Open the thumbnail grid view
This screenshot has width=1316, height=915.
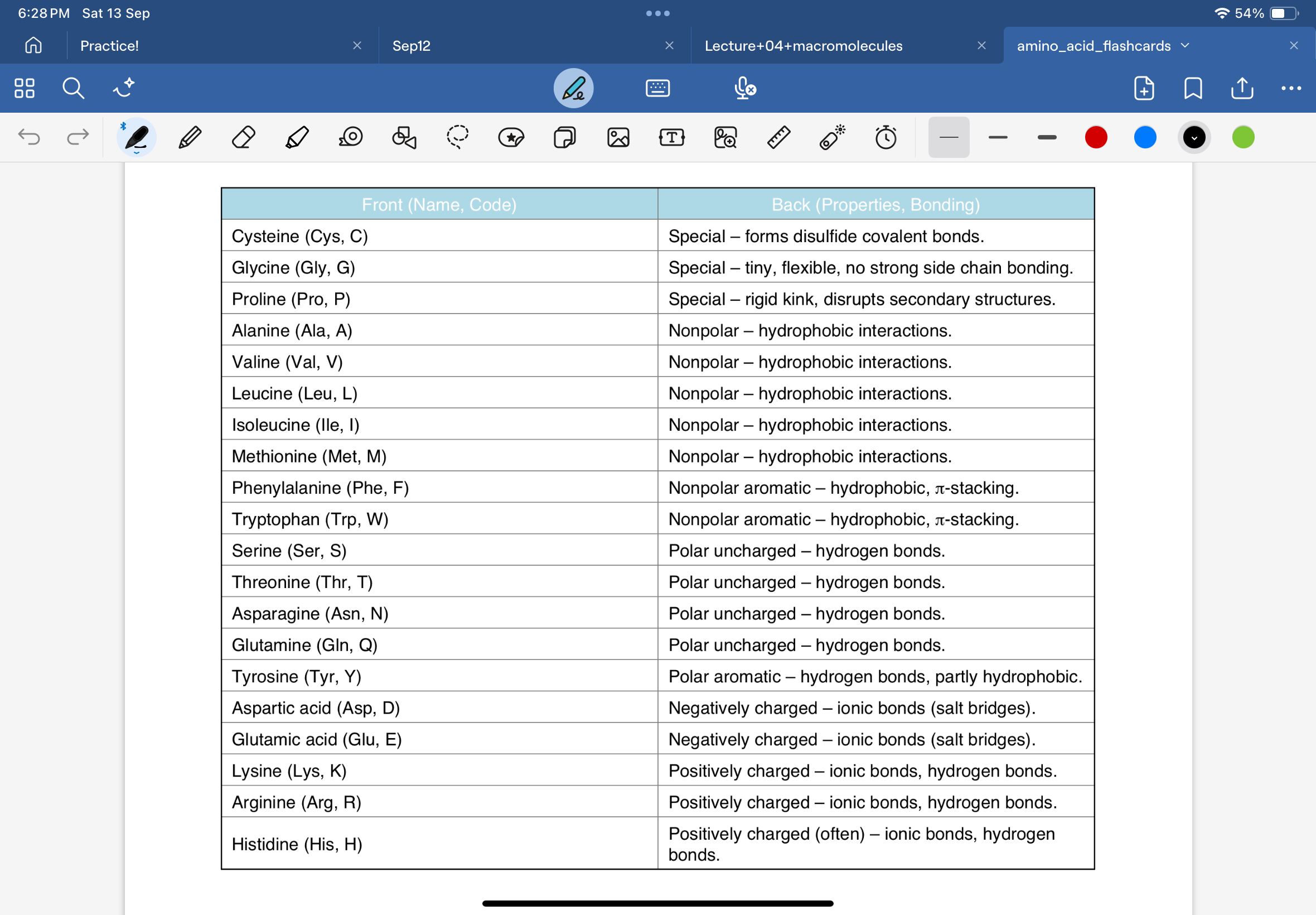click(25, 88)
